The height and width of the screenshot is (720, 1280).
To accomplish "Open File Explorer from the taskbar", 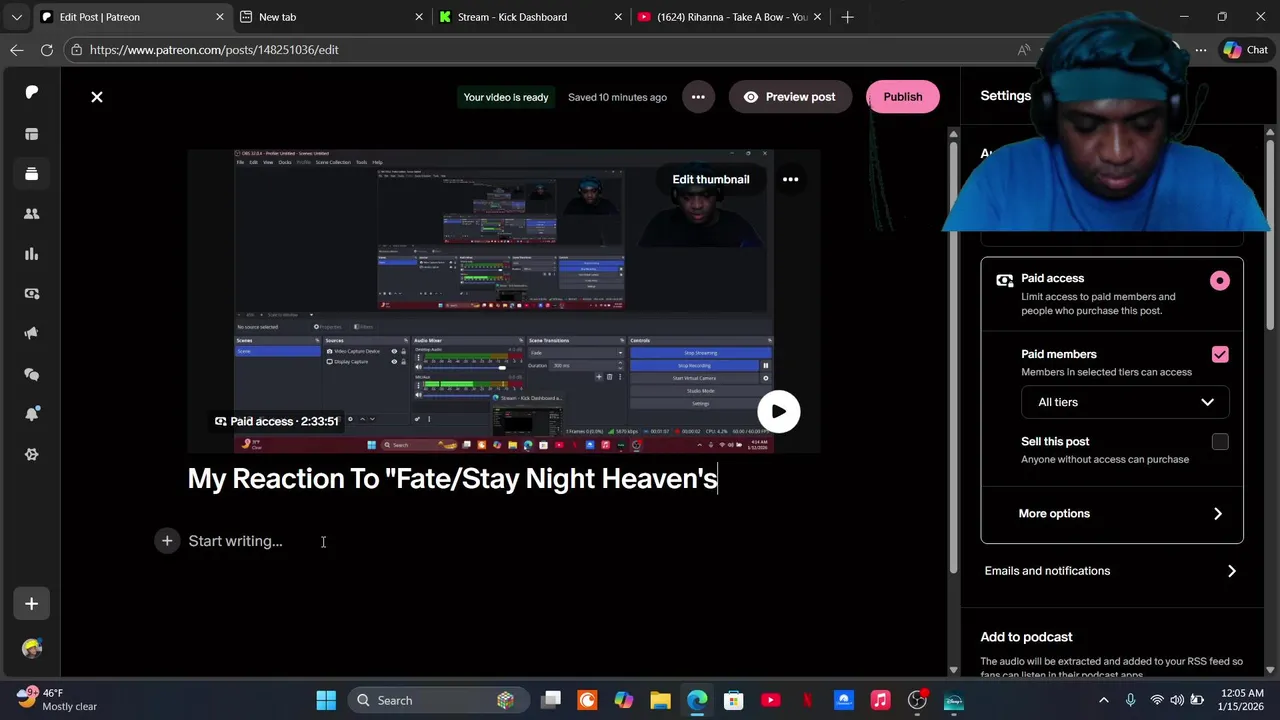I will [x=660, y=700].
